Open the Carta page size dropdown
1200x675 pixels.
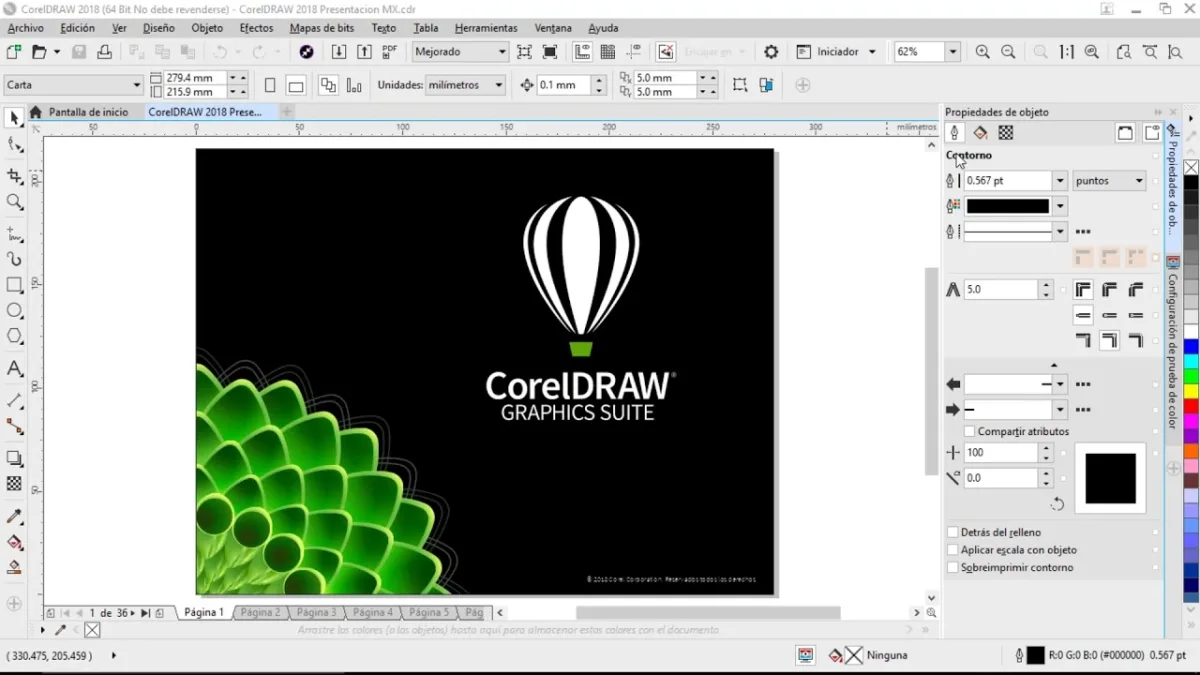(x=74, y=85)
